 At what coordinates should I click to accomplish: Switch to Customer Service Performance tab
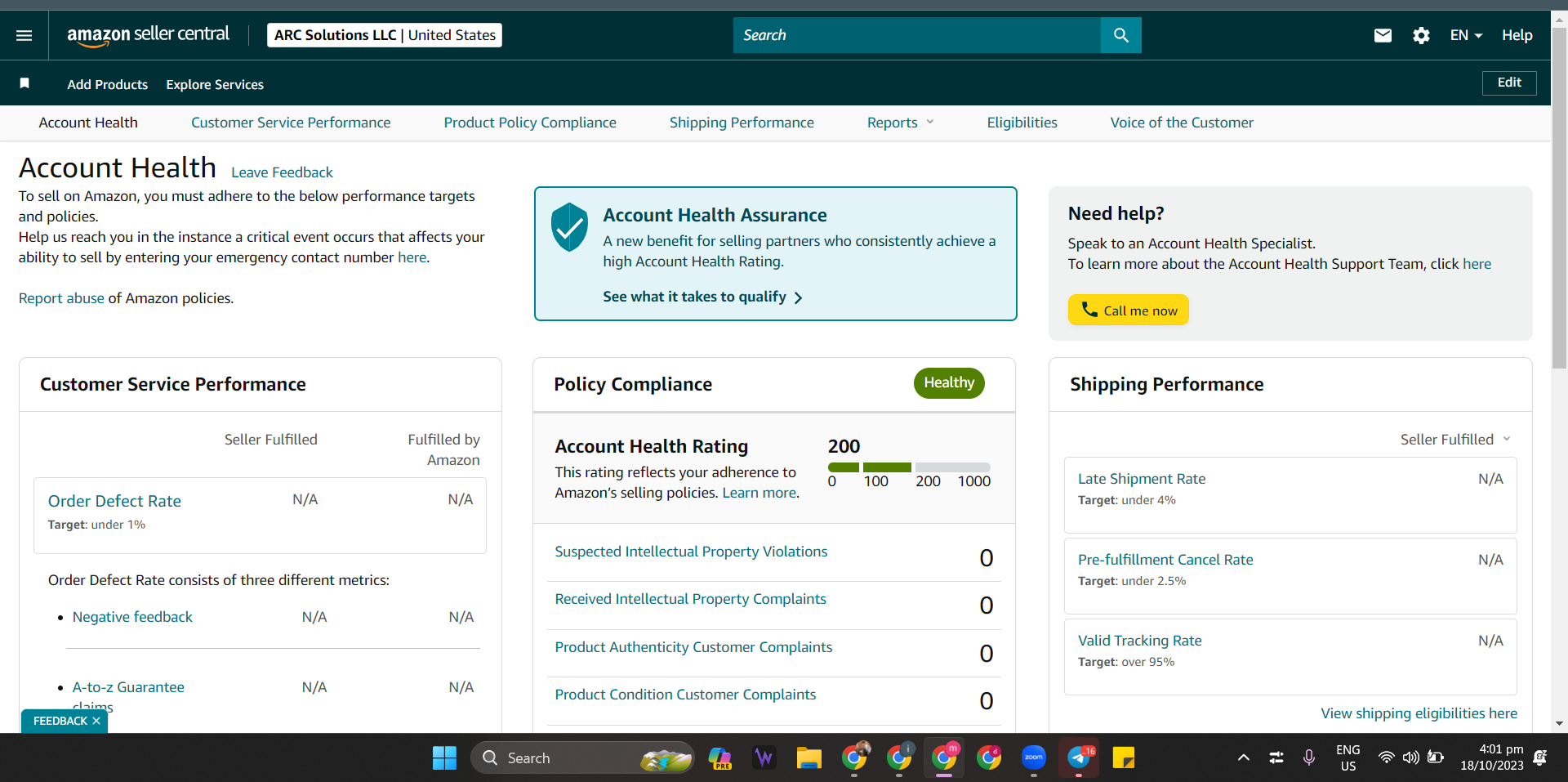pyautogui.click(x=291, y=123)
